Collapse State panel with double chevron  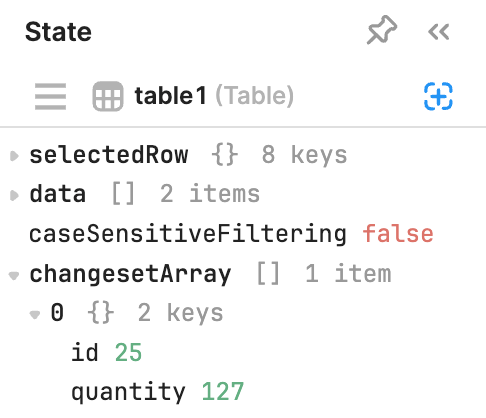pos(439,32)
